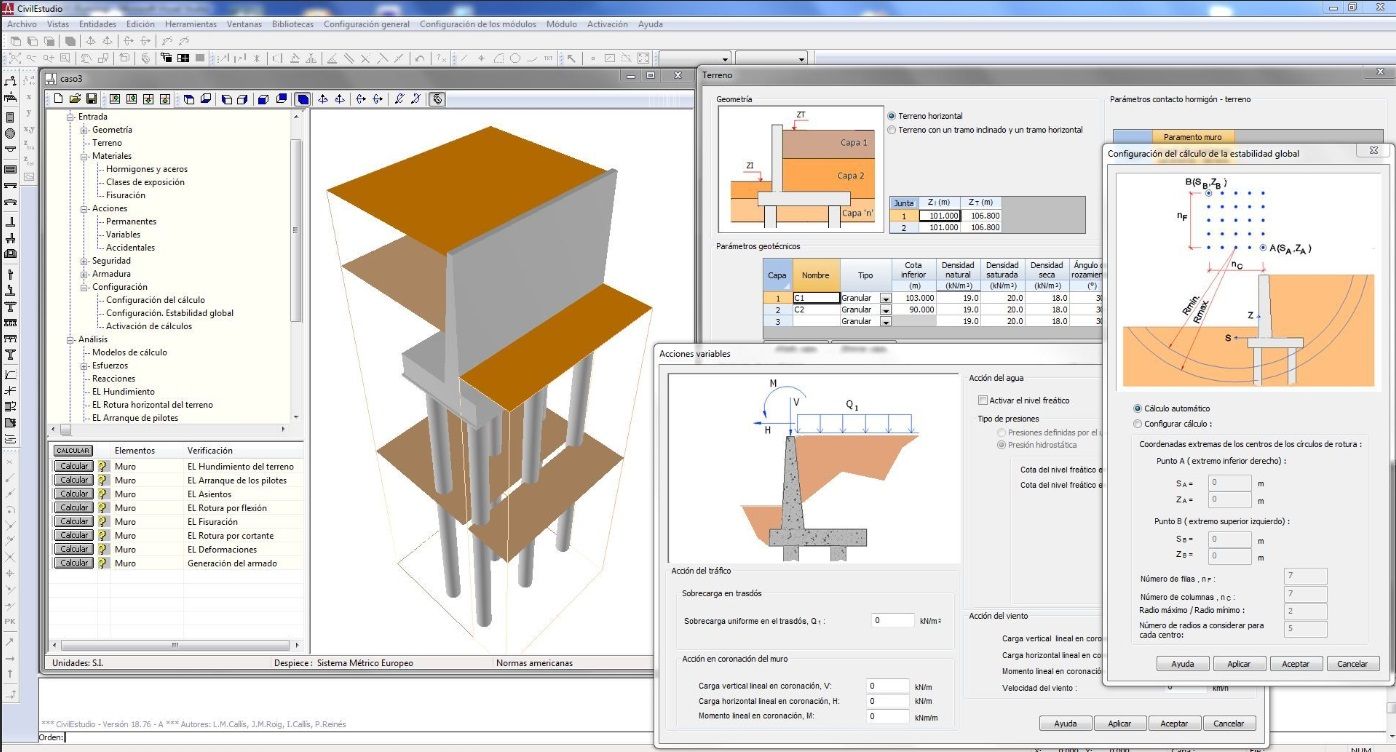Click the black-and-white grid icon in the main toolbar
The image size is (1396, 752).
[x=183, y=58]
